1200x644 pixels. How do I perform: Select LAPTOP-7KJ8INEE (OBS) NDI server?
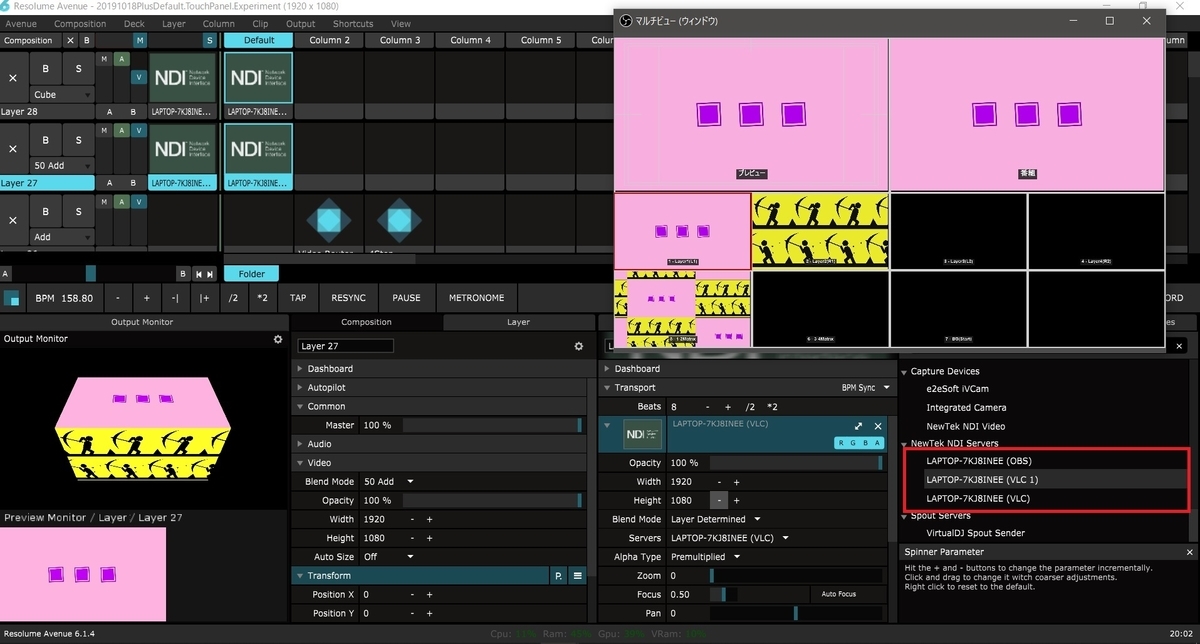coord(978,461)
